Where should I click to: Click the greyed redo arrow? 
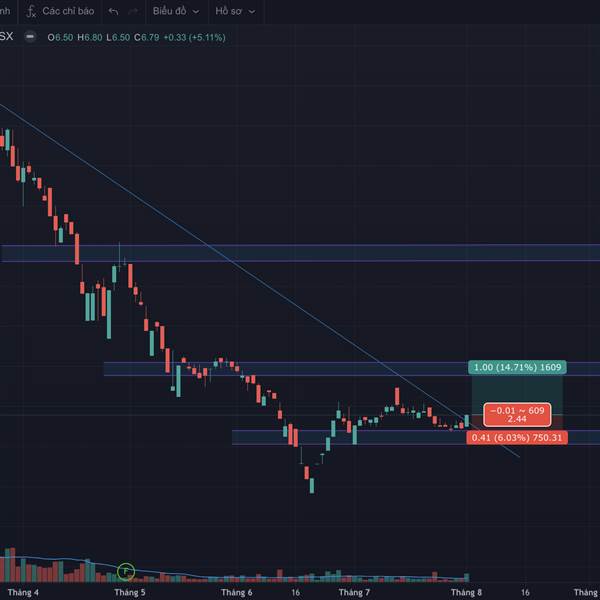[133, 11]
